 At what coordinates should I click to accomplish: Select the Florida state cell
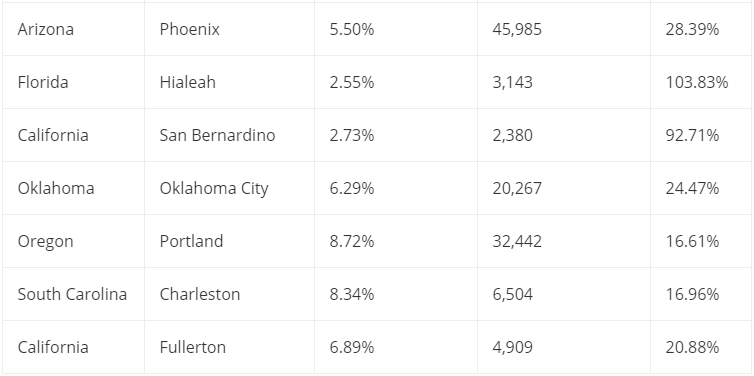[74, 82]
